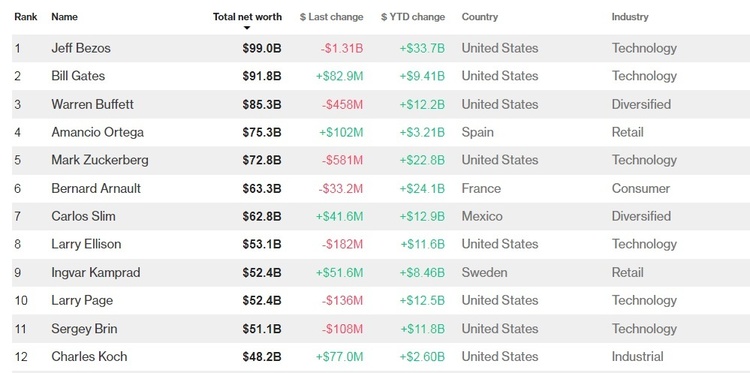Viewport: 750px width, 373px height.
Task: Click the sort arrow under Total net worth
Action: click(x=247, y=28)
